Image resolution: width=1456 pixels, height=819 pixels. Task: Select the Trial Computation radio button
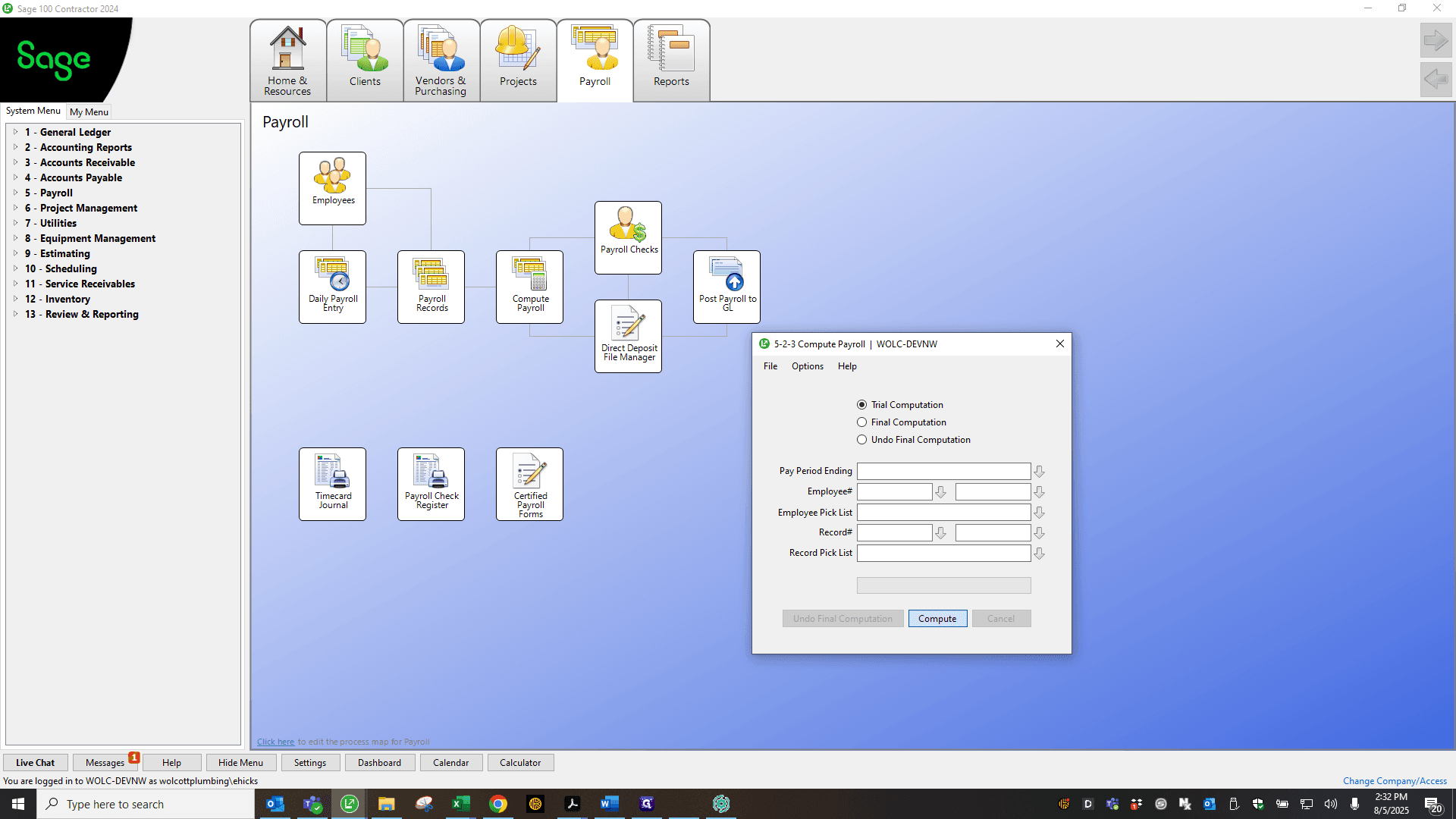(x=861, y=405)
